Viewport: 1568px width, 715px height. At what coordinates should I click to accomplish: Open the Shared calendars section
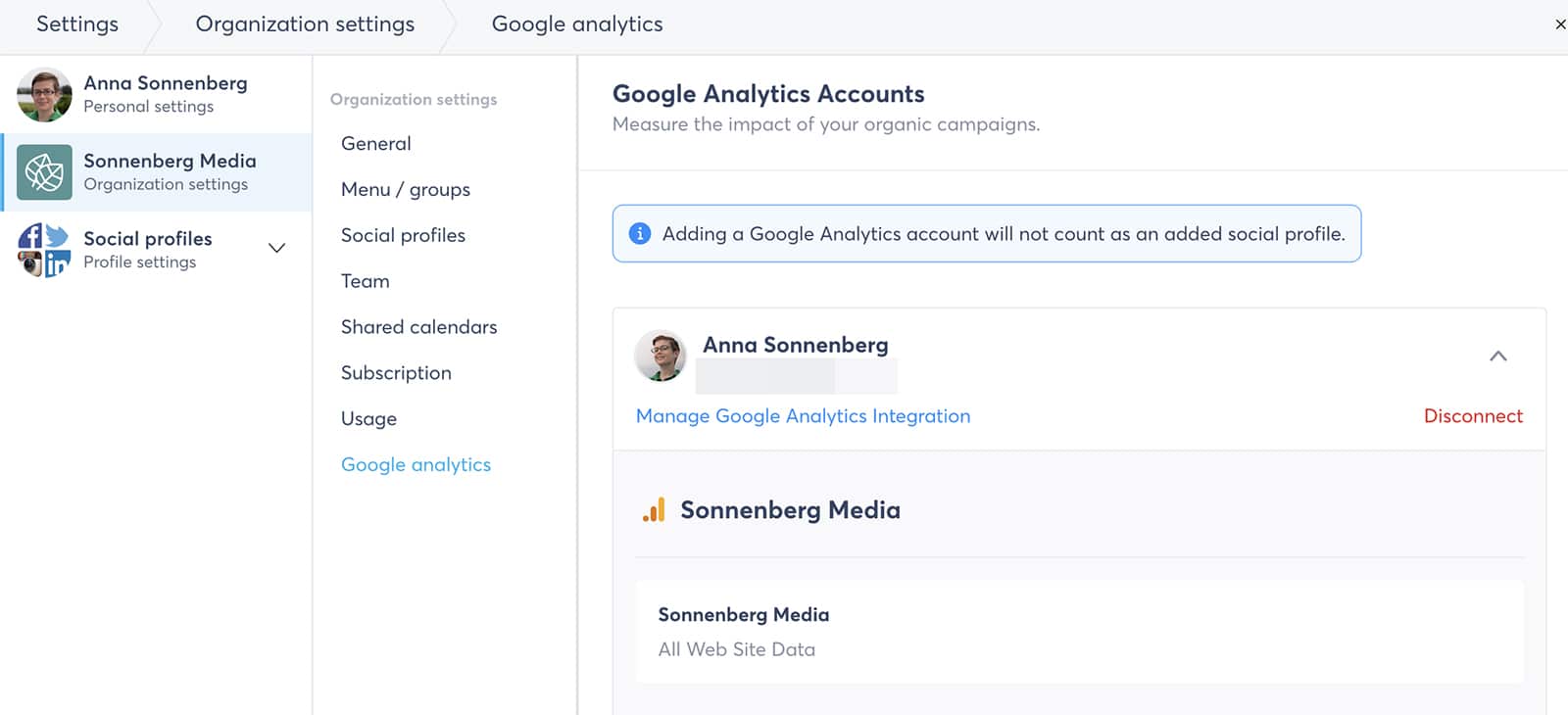pos(418,326)
